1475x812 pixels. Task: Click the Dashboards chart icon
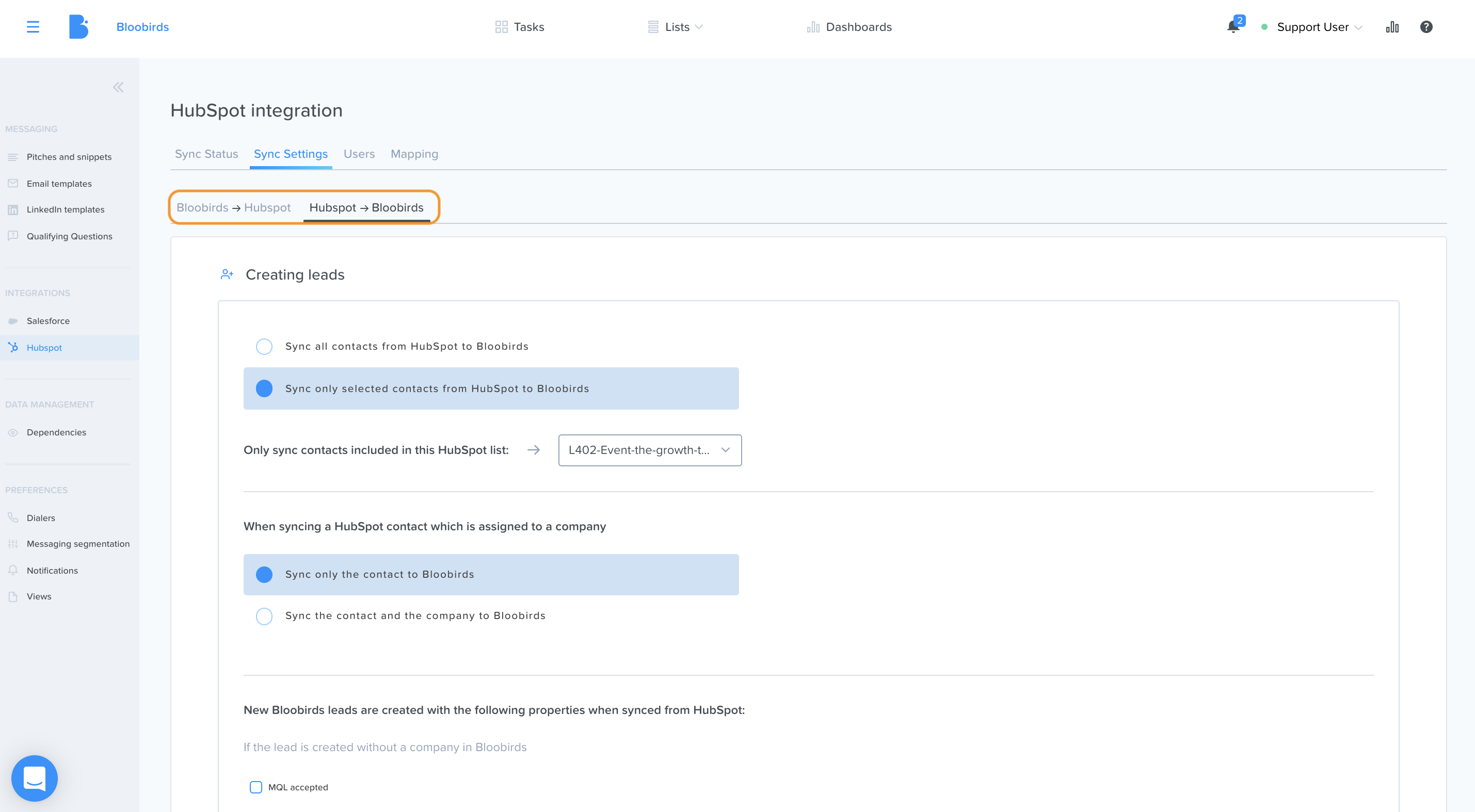tap(813, 27)
